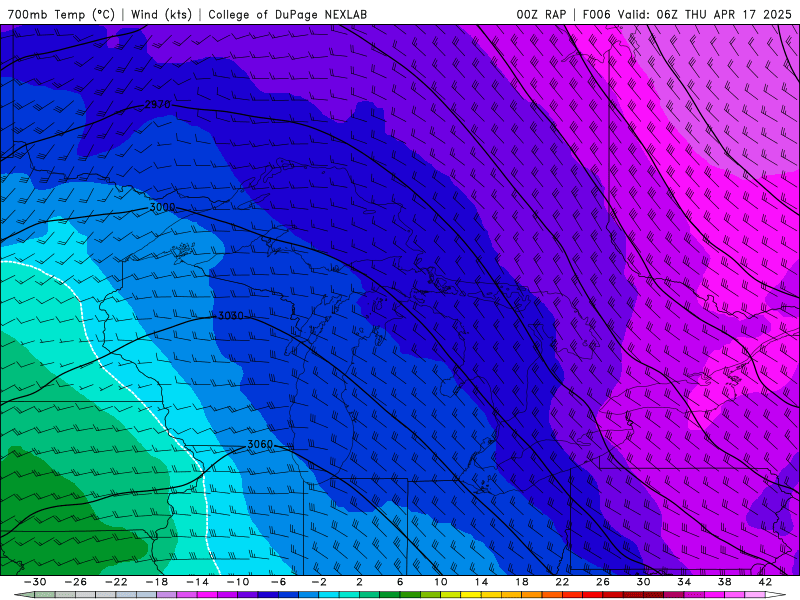The height and width of the screenshot is (600, 800).
Task: Click the 34 colorbar tick label
Action: [684, 582]
